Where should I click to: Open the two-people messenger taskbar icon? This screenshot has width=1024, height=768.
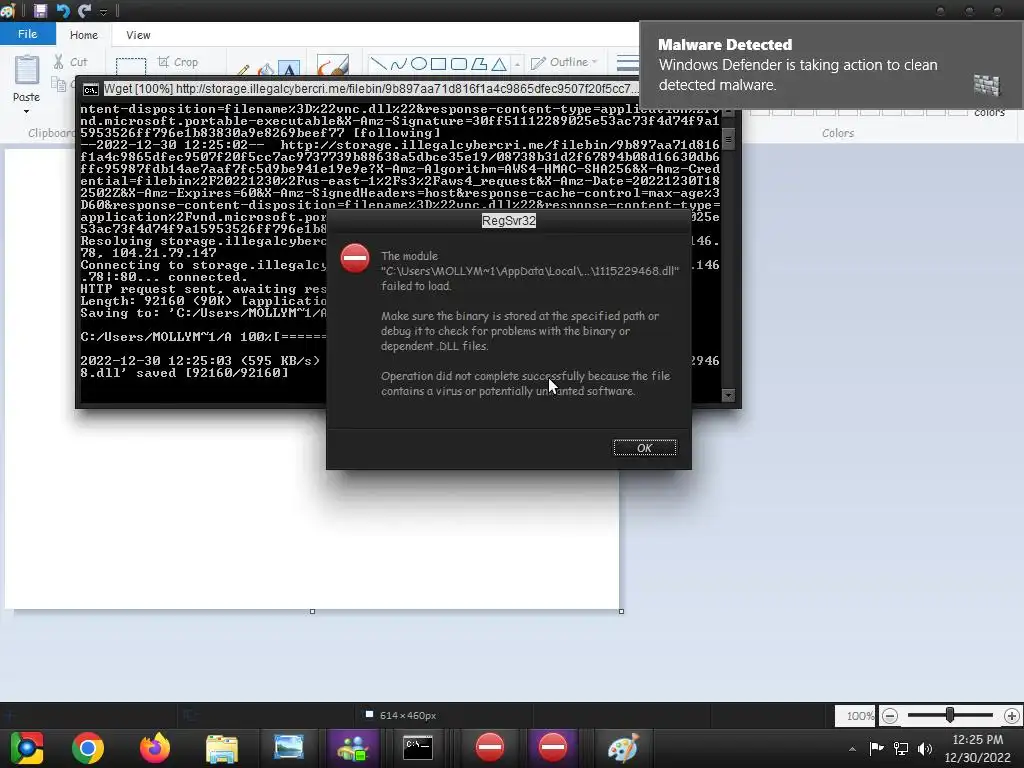(353, 748)
